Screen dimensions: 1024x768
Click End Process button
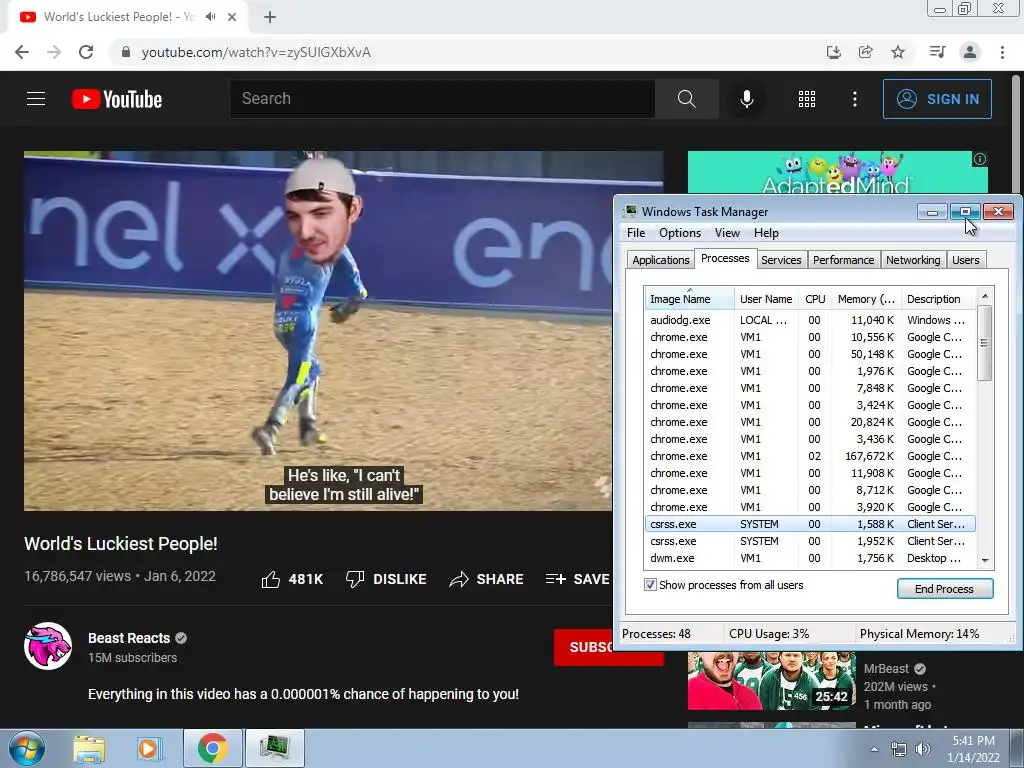pos(944,589)
